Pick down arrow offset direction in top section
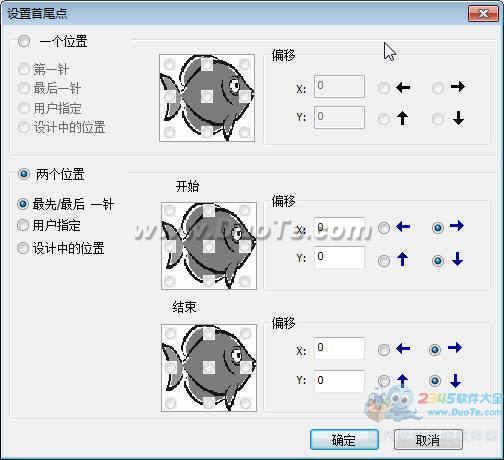 [x=438, y=119]
